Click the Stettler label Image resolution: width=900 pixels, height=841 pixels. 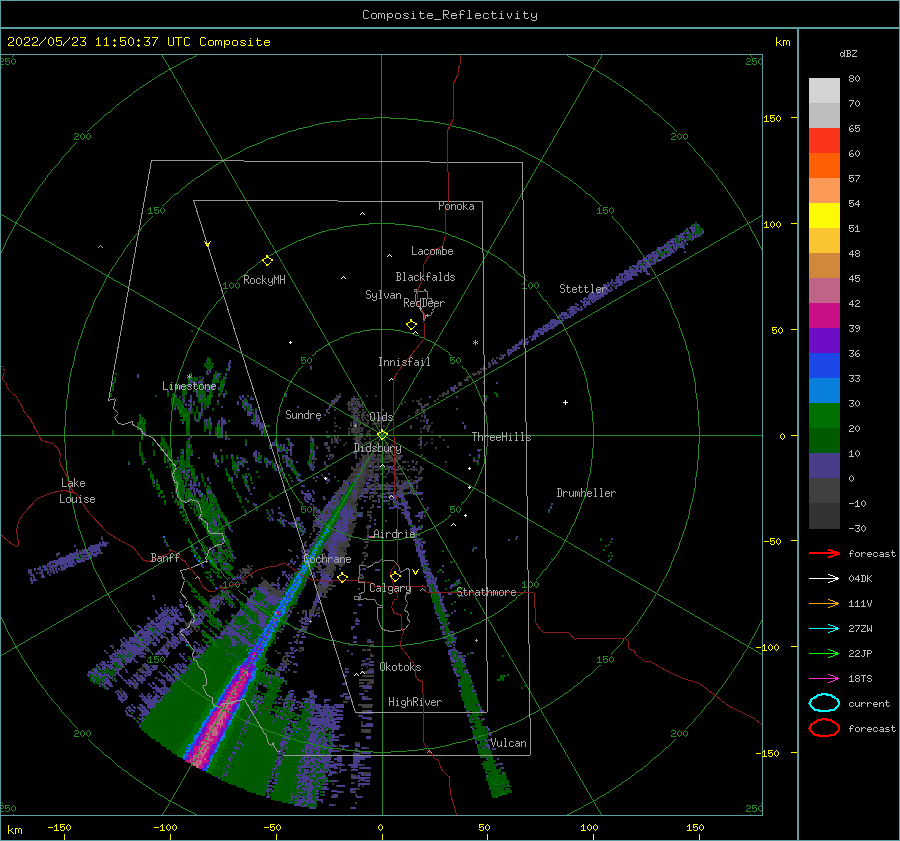point(583,289)
